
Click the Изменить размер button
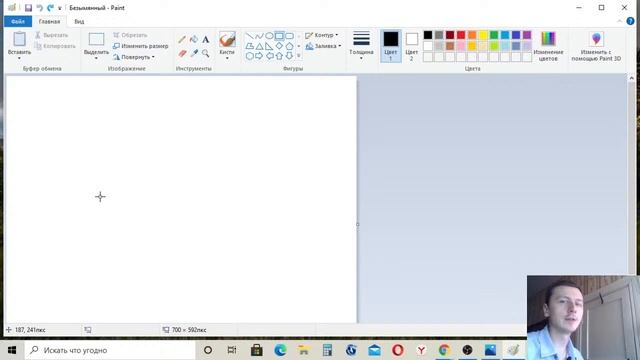click(140, 46)
